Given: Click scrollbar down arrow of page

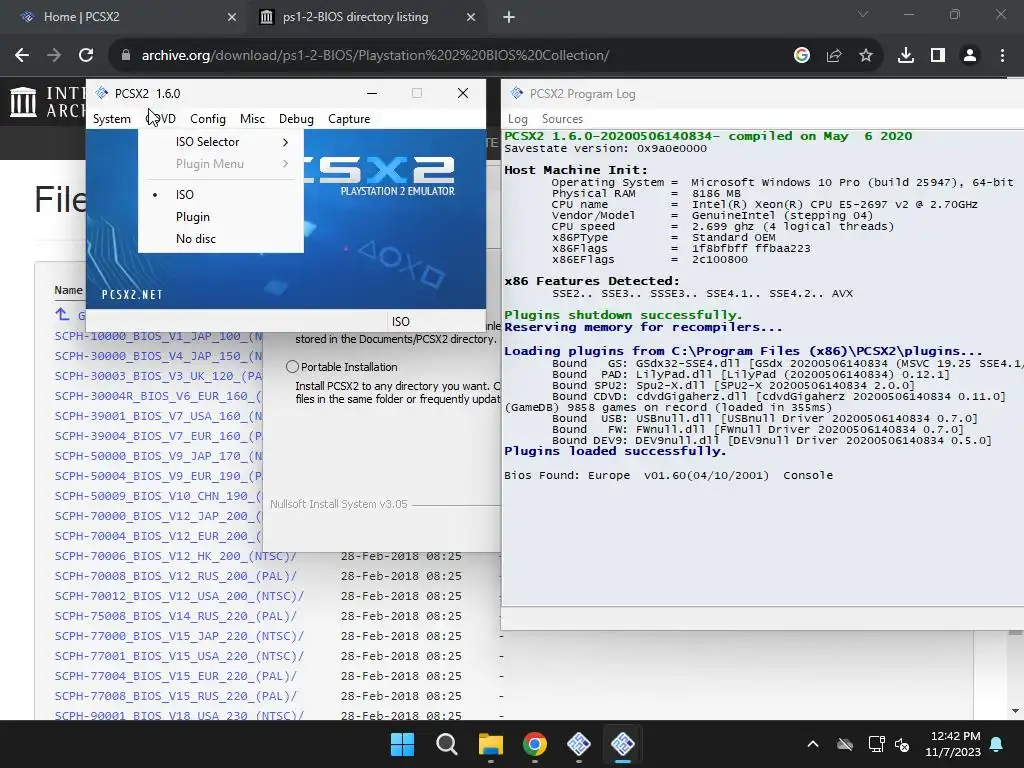Looking at the screenshot, I should pos(1016,711).
